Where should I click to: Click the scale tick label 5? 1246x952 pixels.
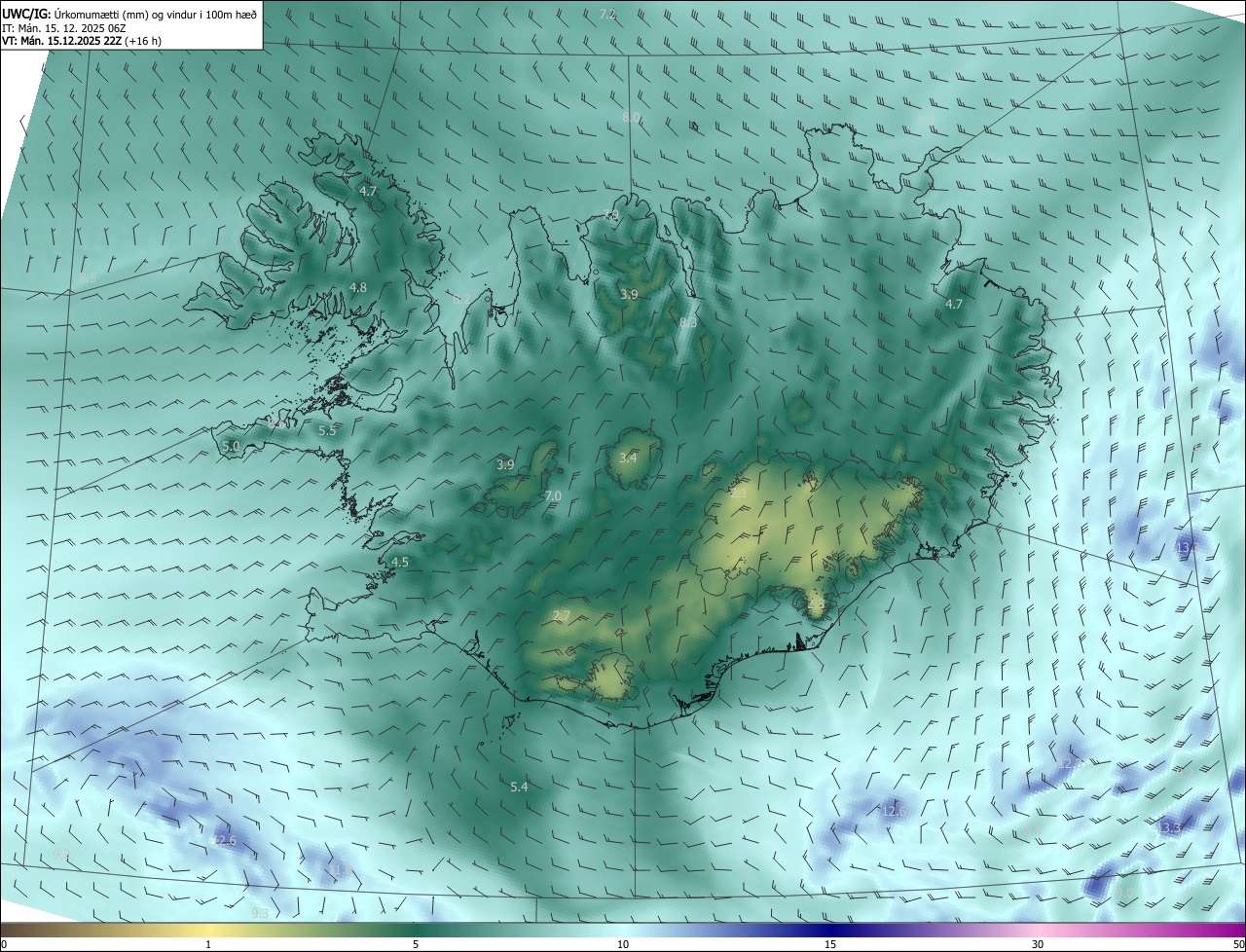tap(416, 944)
